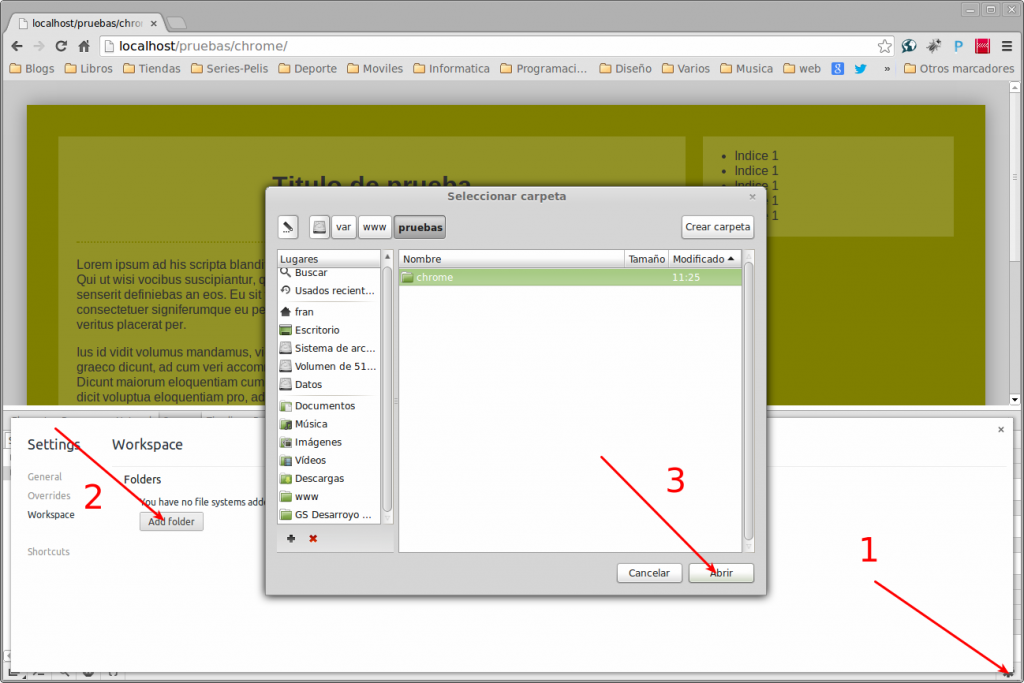Open the Twitter bookmark
The image size is (1024, 683).
[x=861, y=68]
